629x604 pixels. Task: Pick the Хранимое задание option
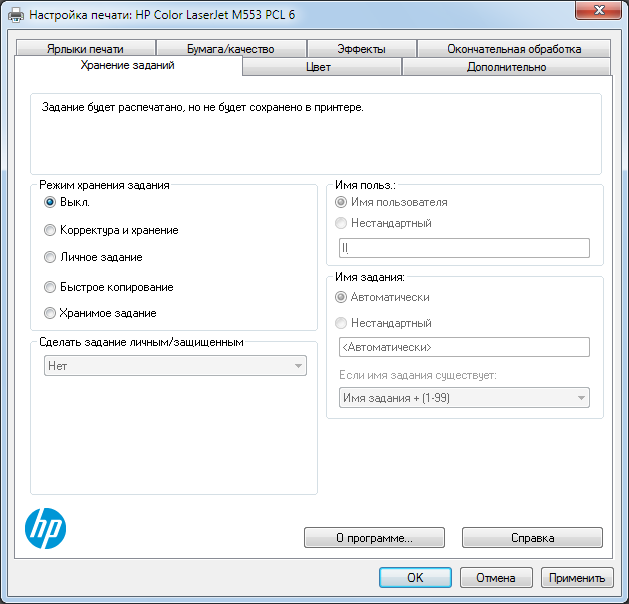point(50,313)
